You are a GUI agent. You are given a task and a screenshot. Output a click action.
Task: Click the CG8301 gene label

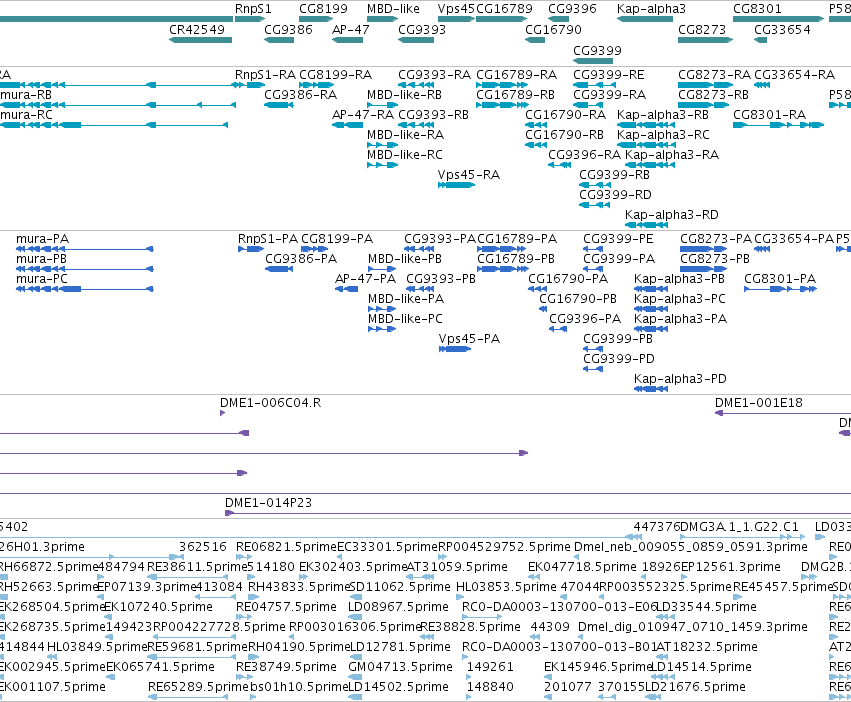757,9
